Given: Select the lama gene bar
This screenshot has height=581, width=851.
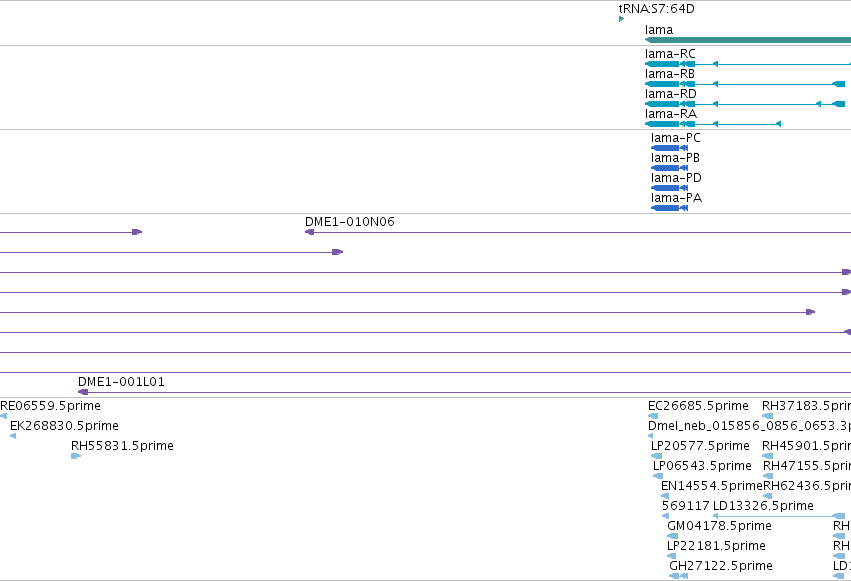Looking at the screenshot, I should [748, 40].
